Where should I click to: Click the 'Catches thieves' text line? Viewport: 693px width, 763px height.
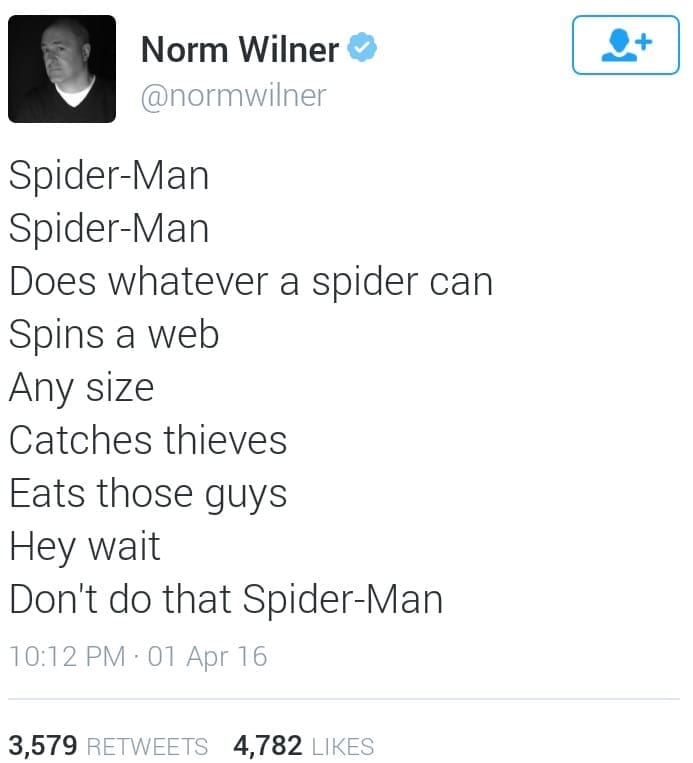(148, 440)
